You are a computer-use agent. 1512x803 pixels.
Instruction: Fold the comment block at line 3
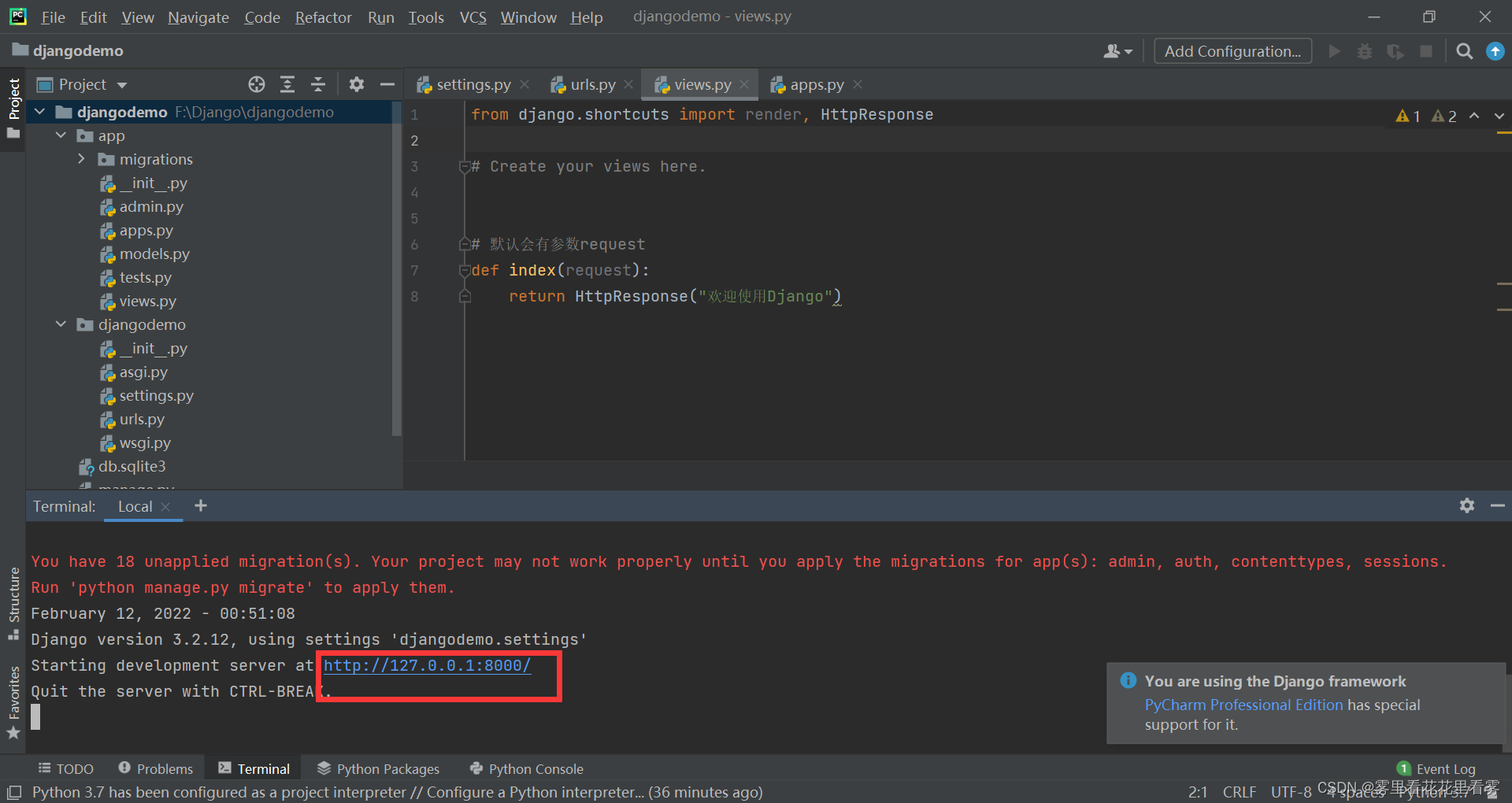click(x=465, y=166)
